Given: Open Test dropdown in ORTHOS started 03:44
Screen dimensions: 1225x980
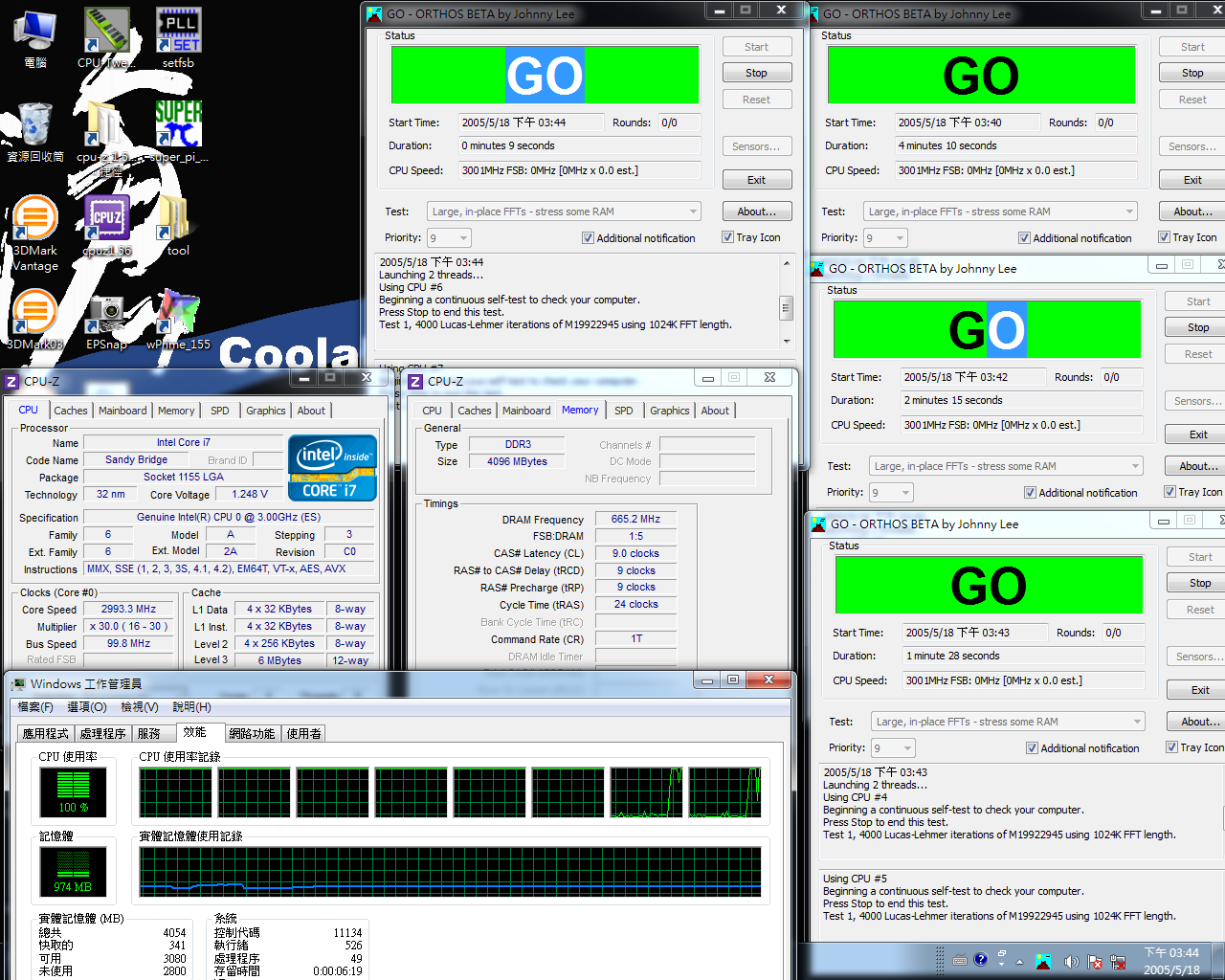Looking at the screenshot, I should click(x=564, y=212).
